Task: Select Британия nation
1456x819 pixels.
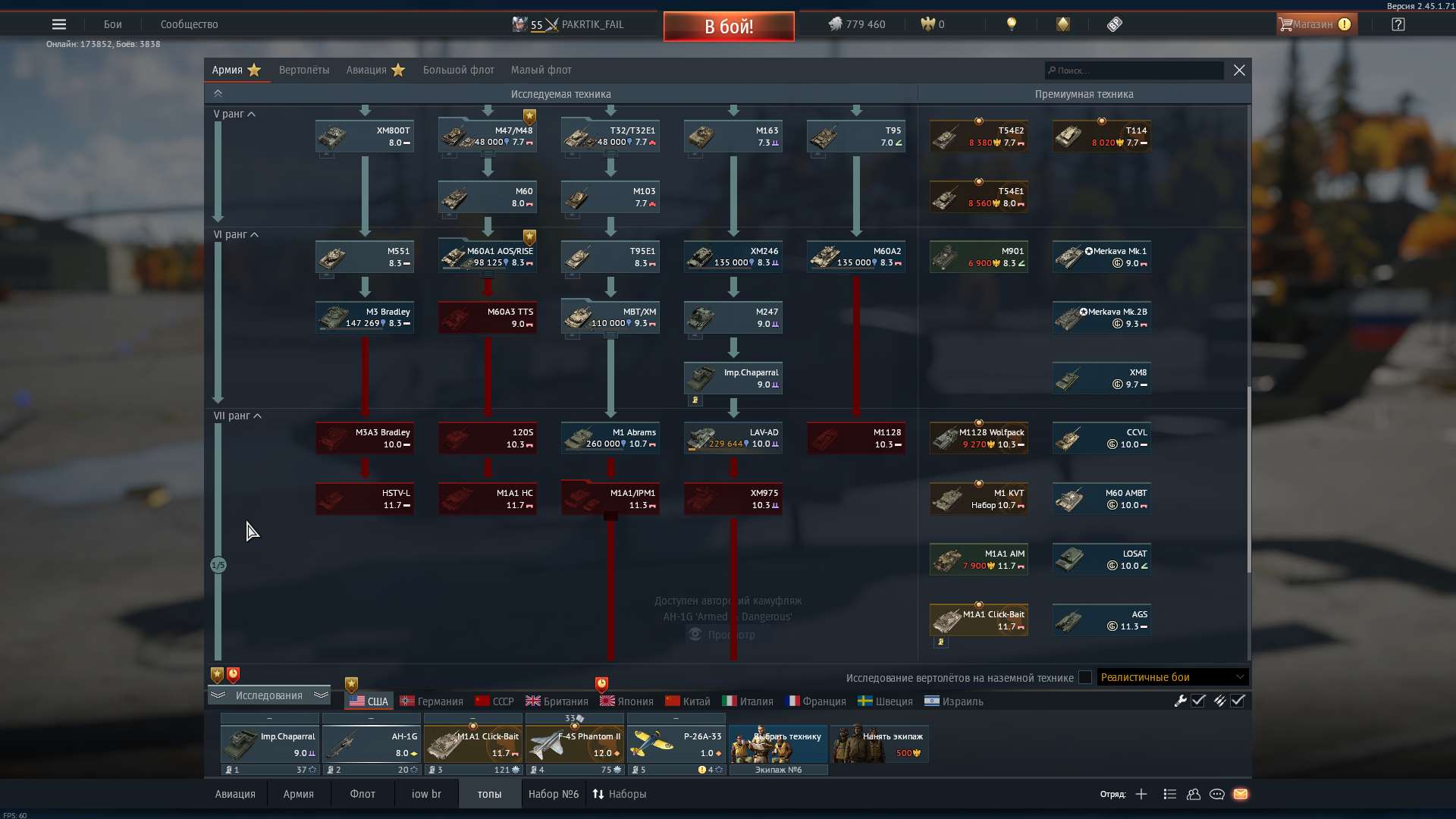Action: [557, 701]
